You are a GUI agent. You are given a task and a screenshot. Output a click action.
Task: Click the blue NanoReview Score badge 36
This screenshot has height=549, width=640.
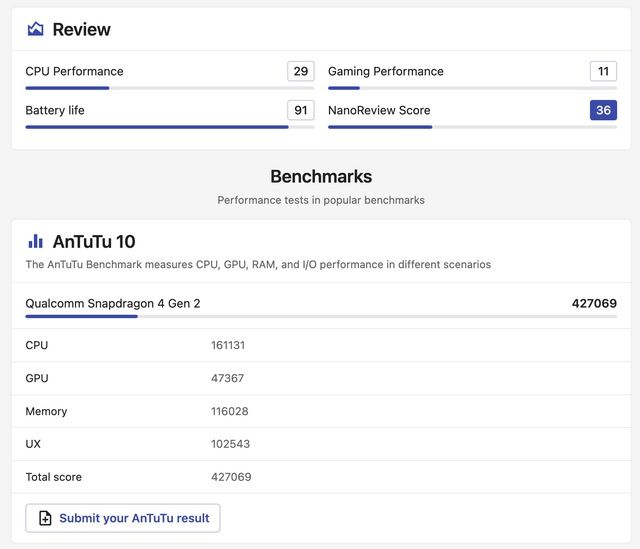(x=603, y=110)
